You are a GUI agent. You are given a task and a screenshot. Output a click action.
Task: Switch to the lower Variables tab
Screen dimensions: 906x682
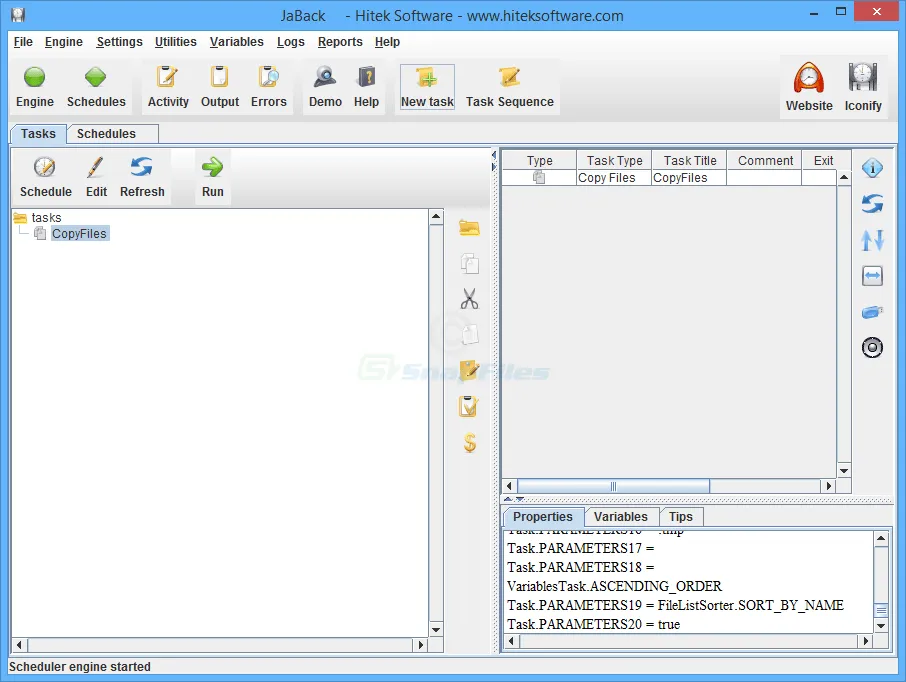click(x=621, y=517)
